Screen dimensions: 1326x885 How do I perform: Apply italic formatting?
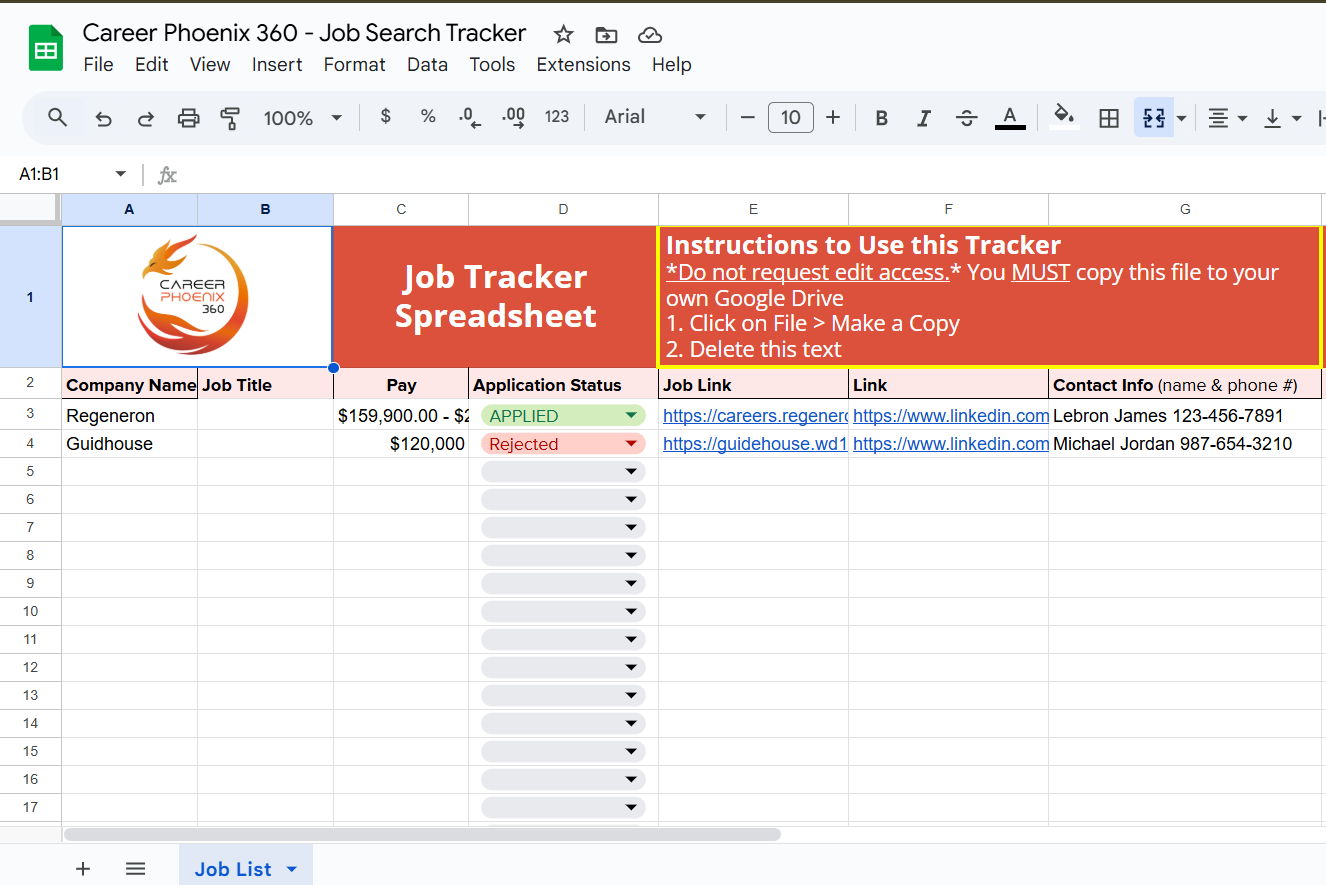tap(923, 117)
